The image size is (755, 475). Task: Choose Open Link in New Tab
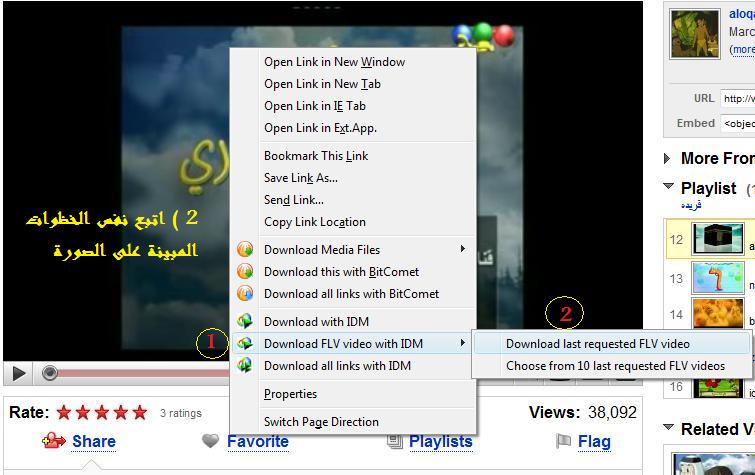322,84
